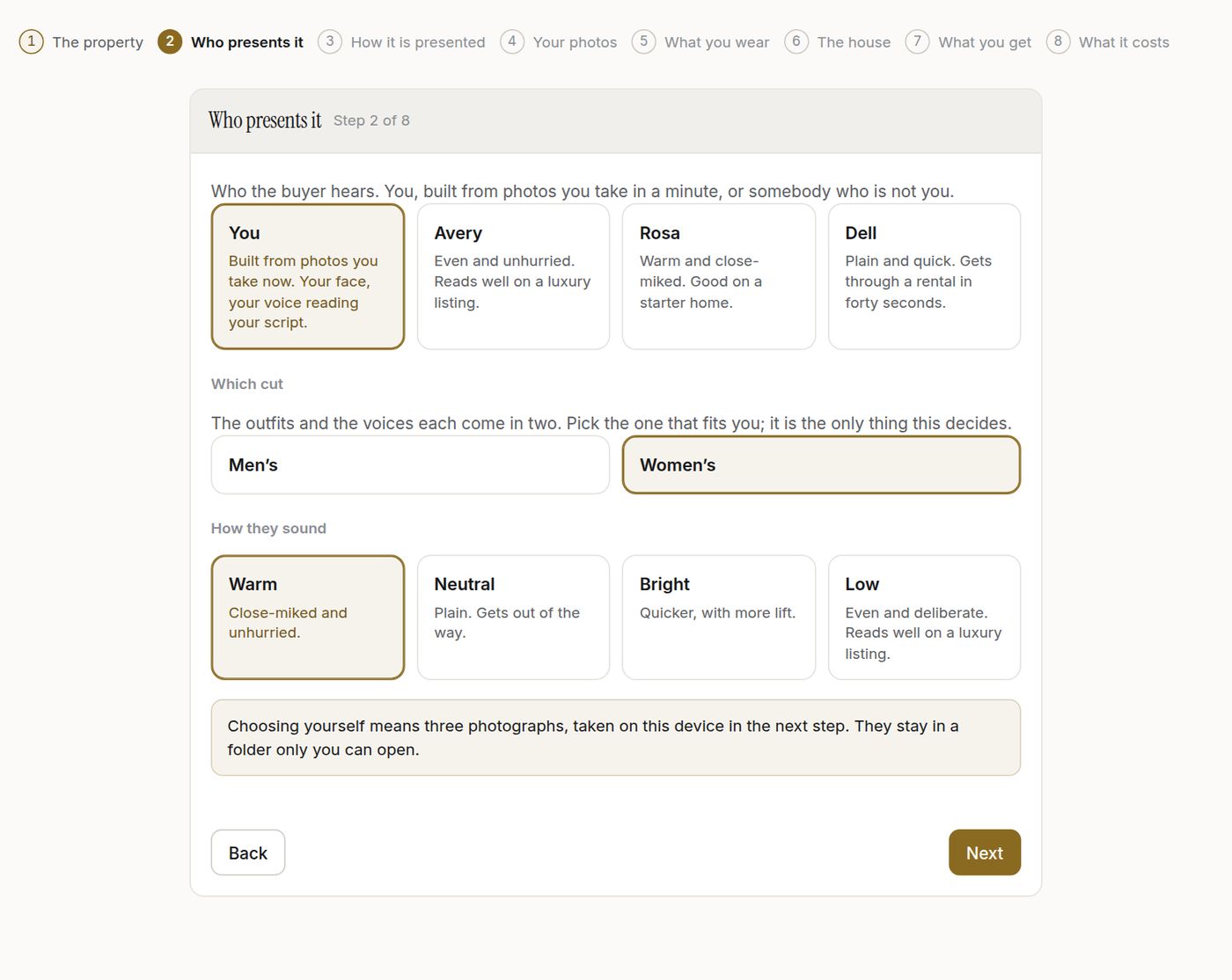Select the Men's cut option
1232x980 pixels.
(410, 464)
